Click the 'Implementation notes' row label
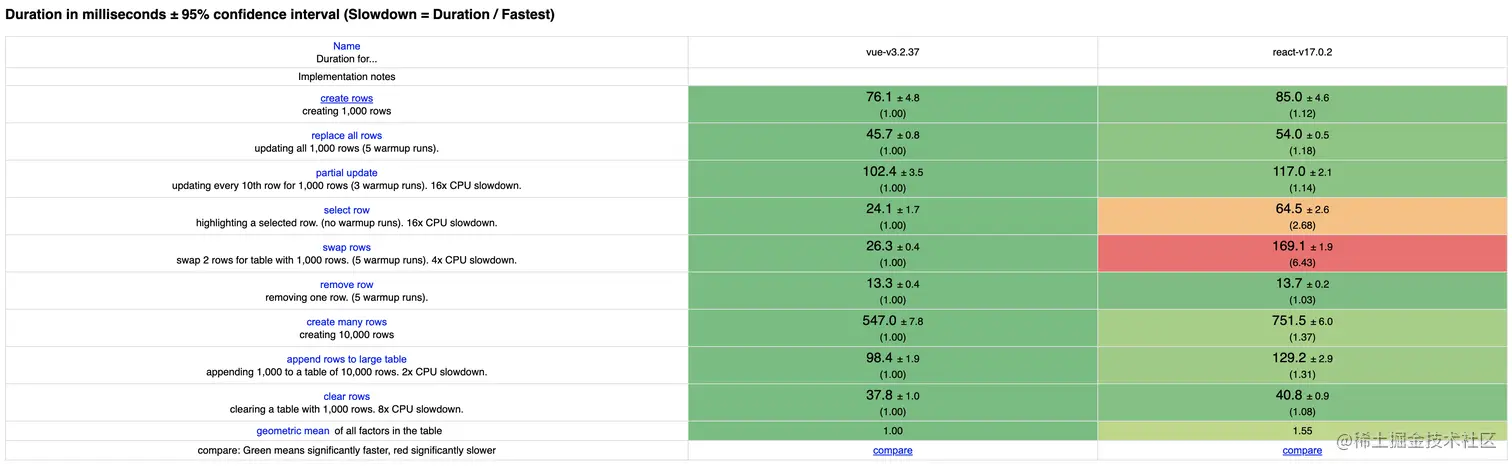The width and height of the screenshot is (1512, 466). point(347,77)
